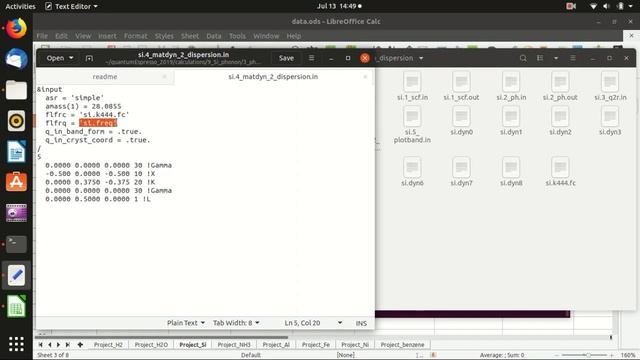Image resolution: width=640 pixels, height=360 pixels.
Task: Select the si.k444.fc file
Action: (560, 172)
